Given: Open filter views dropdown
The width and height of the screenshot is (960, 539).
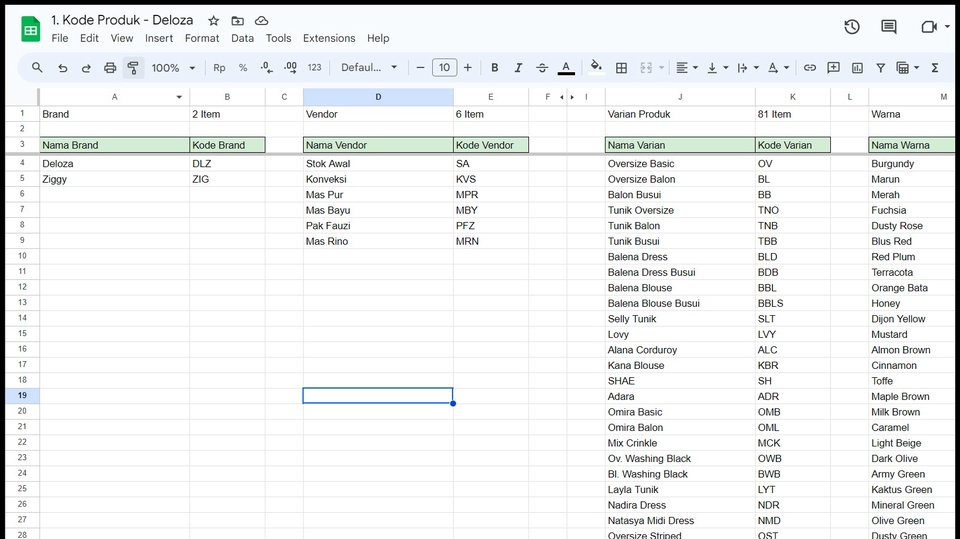Looking at the screenshot, I should [907, 67].
